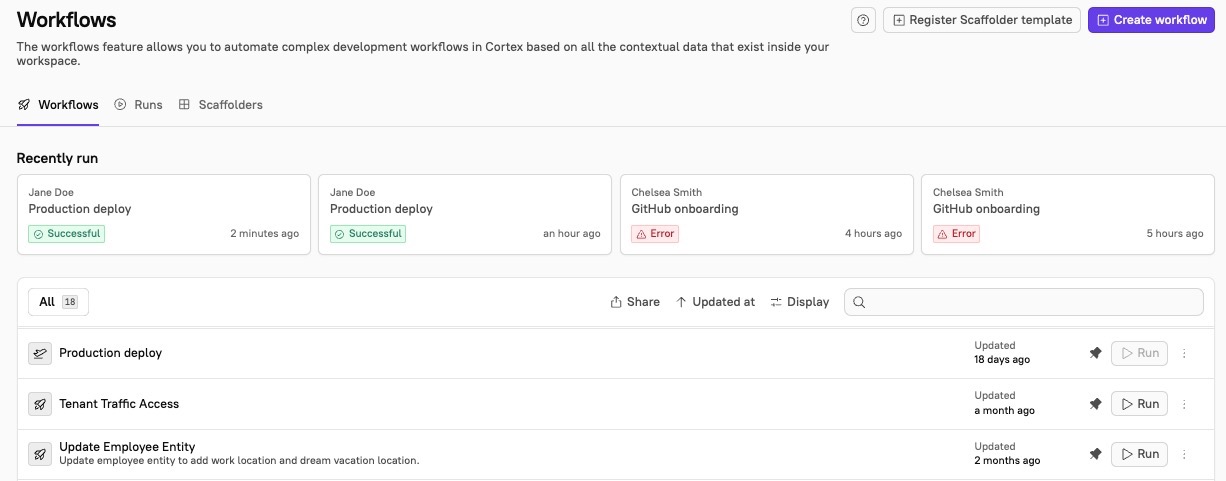Unpin the Update Employee Entity workflow

pos(1095,454)
